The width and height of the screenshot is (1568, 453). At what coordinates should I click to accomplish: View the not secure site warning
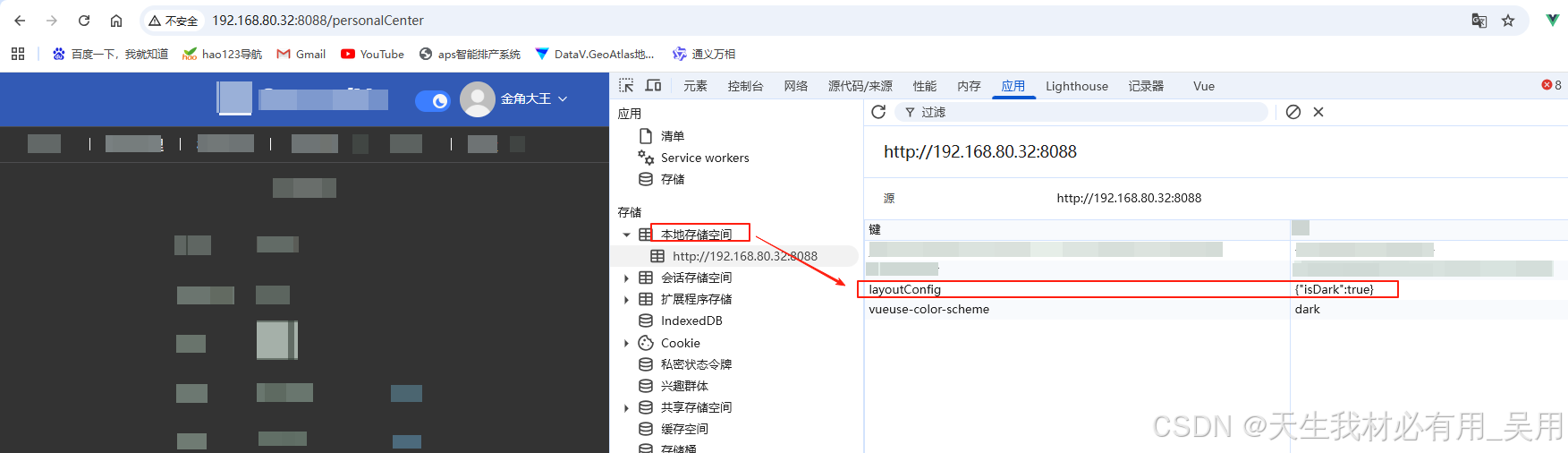(173, 21)
